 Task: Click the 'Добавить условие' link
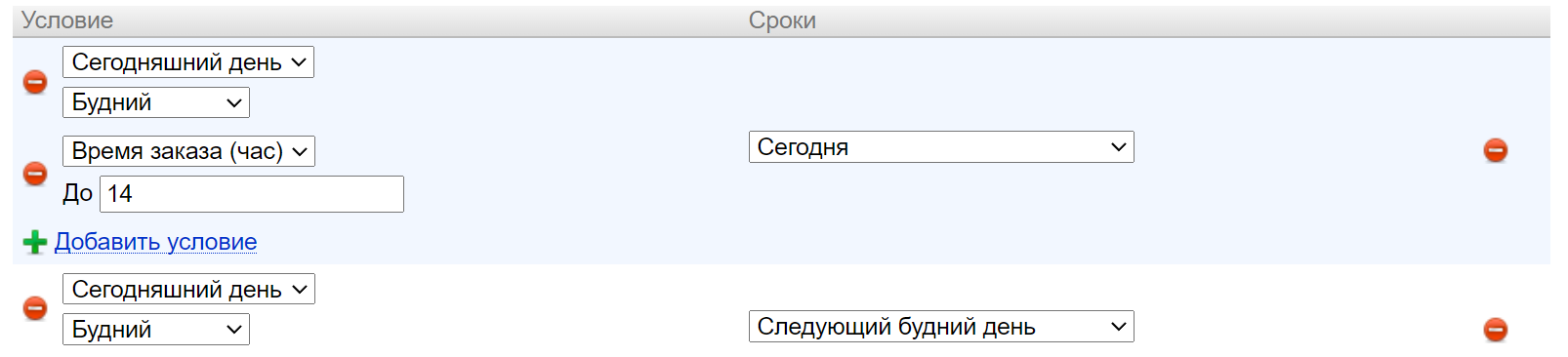(x=156, y=242)
